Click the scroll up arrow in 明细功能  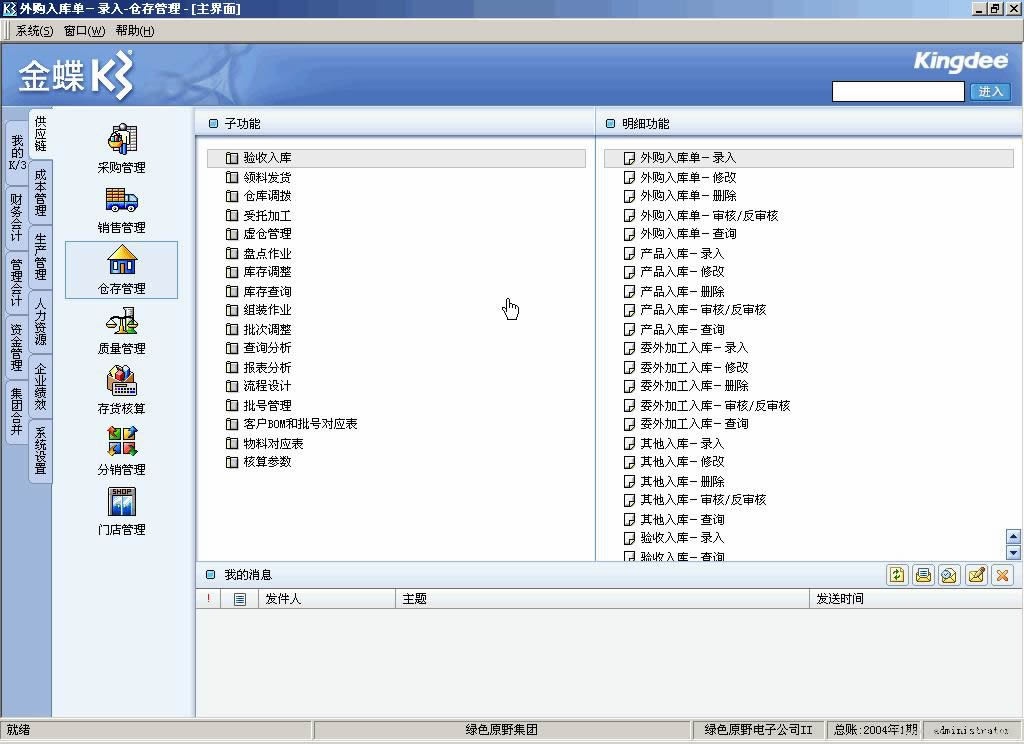point(1014,537)
